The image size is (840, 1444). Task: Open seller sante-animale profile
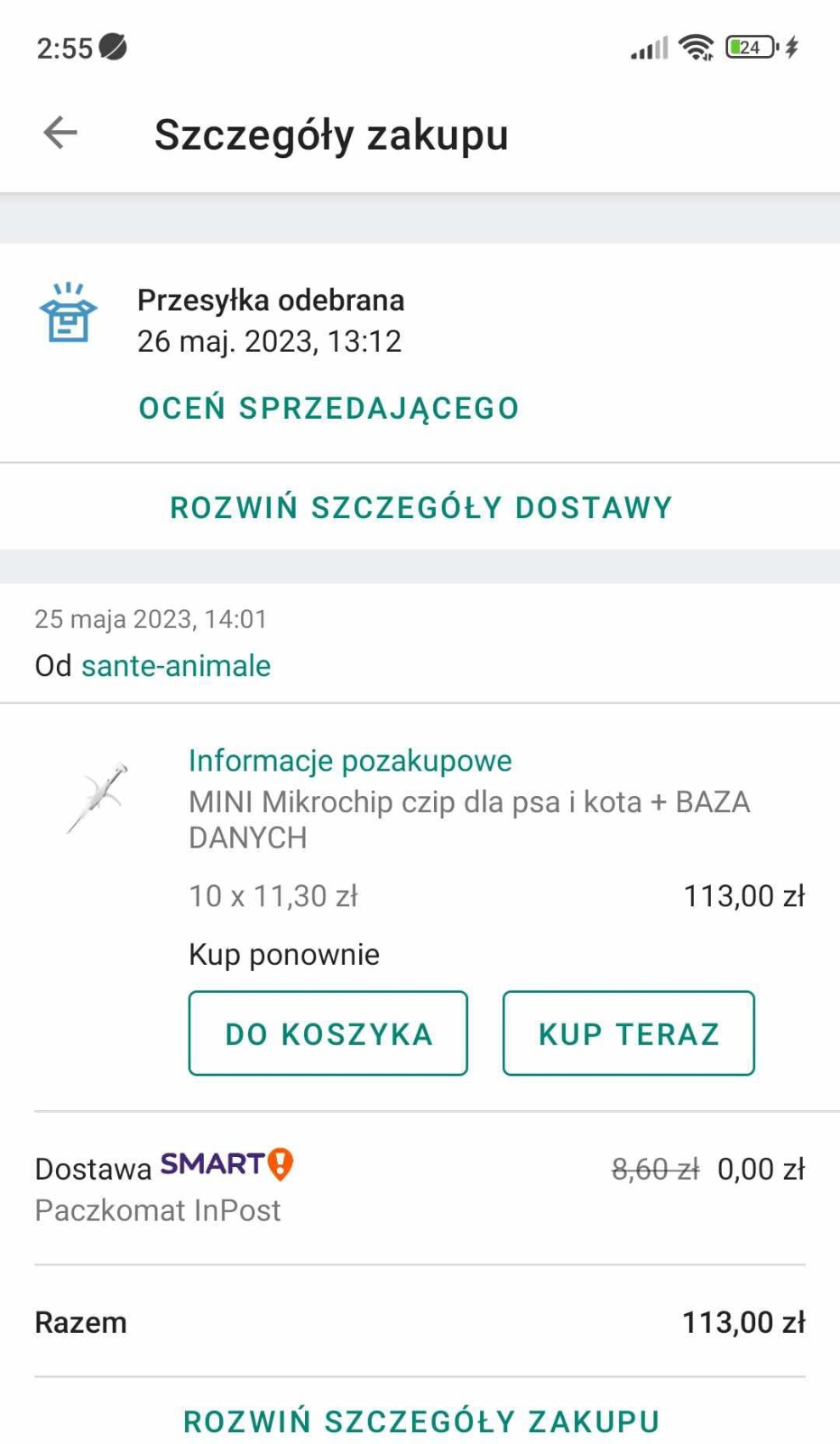[176, 666]
